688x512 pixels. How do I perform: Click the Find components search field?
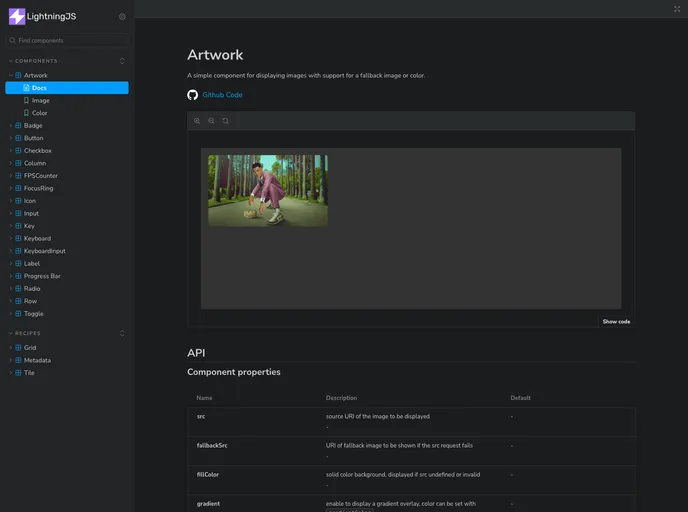point(67,40)
